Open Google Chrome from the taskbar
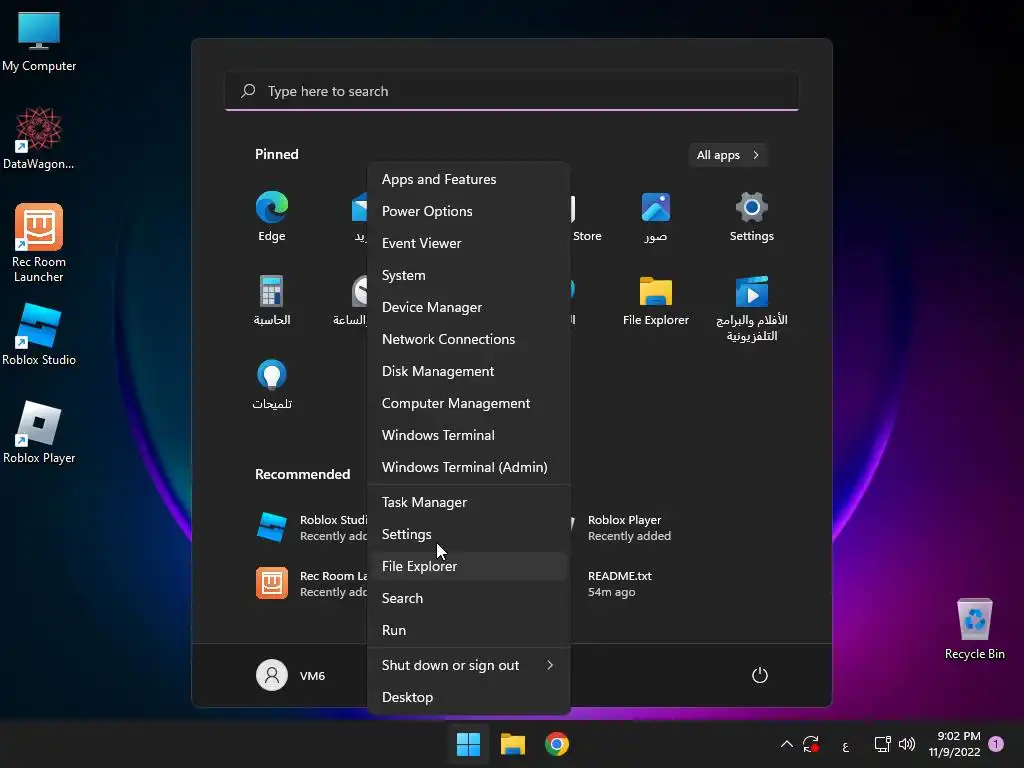Viewport: 1024px width, 768px height. pos(556,744)
